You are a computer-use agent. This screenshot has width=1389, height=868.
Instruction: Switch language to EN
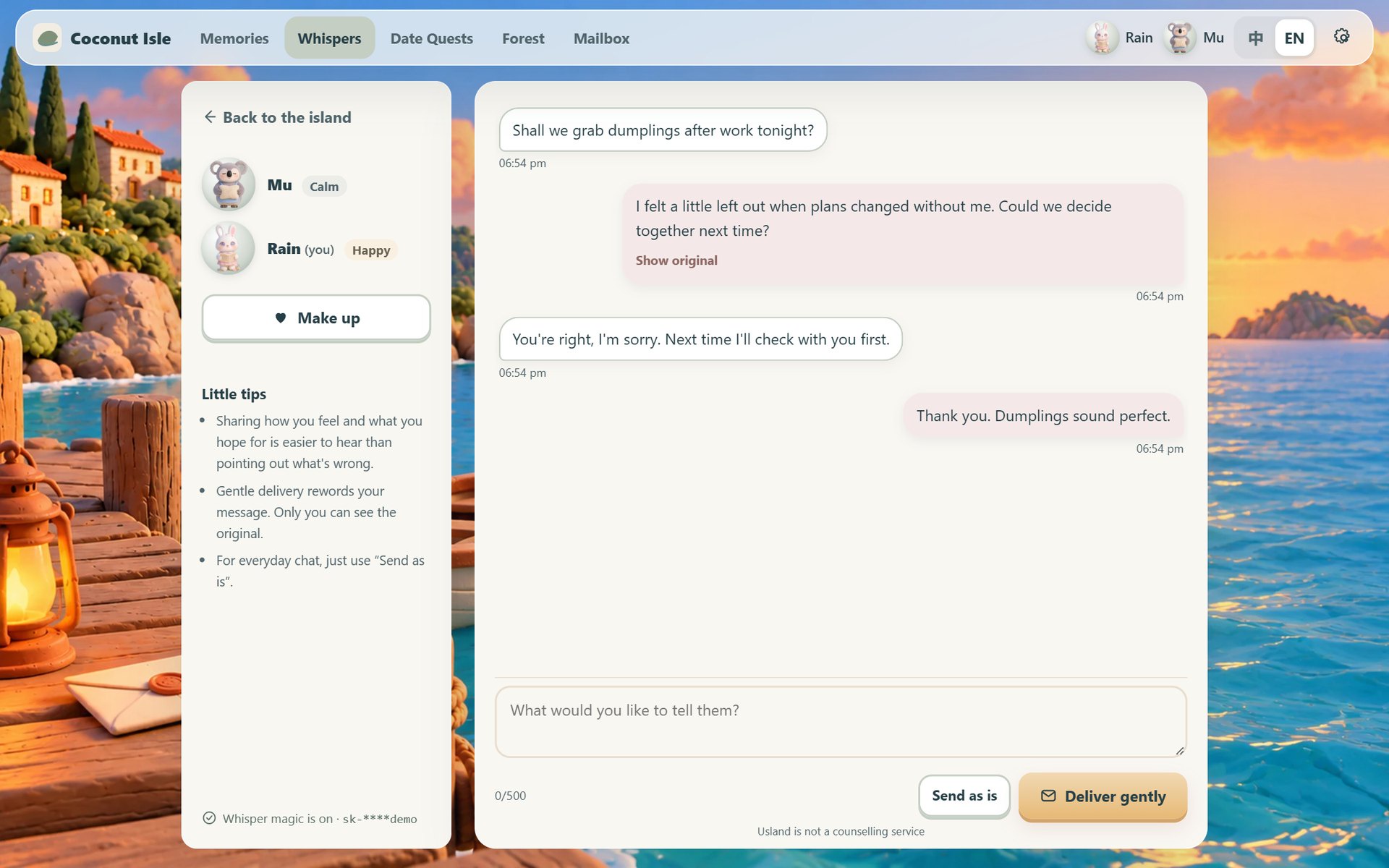(1294, 38)
